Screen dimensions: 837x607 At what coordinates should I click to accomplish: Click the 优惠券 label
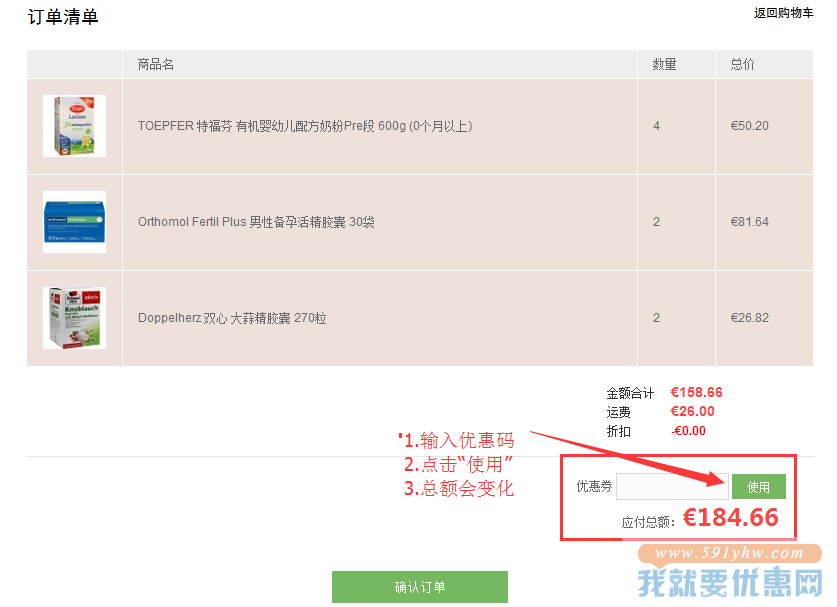point(594,486)
